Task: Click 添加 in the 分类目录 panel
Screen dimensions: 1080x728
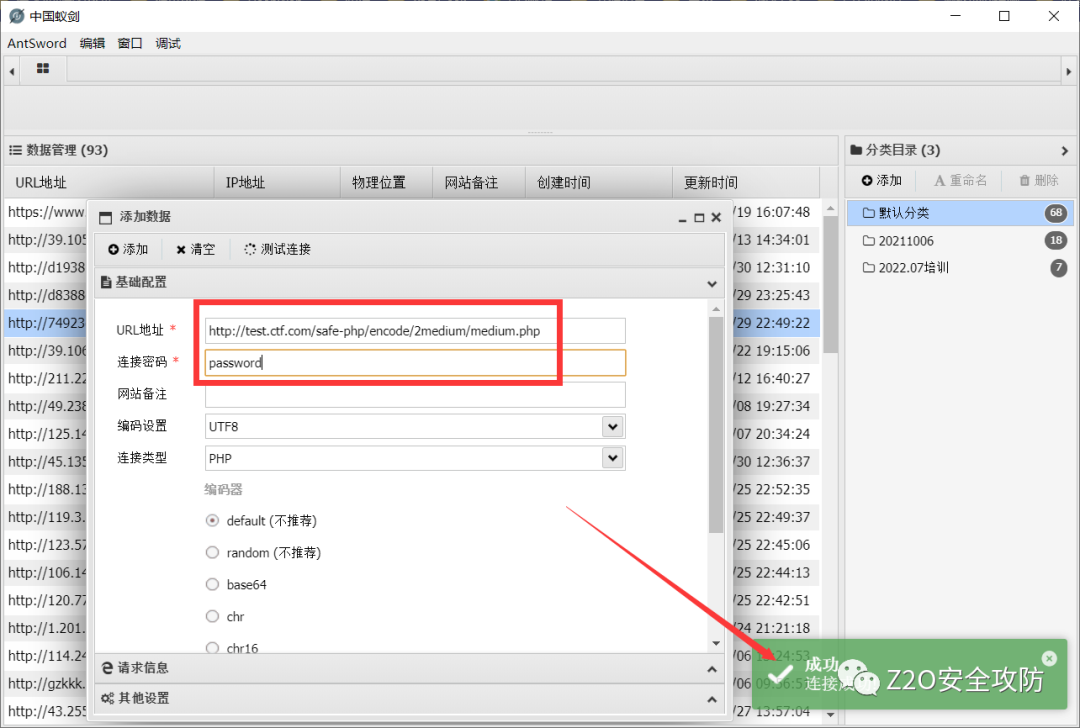Action: tap(882, 180)
